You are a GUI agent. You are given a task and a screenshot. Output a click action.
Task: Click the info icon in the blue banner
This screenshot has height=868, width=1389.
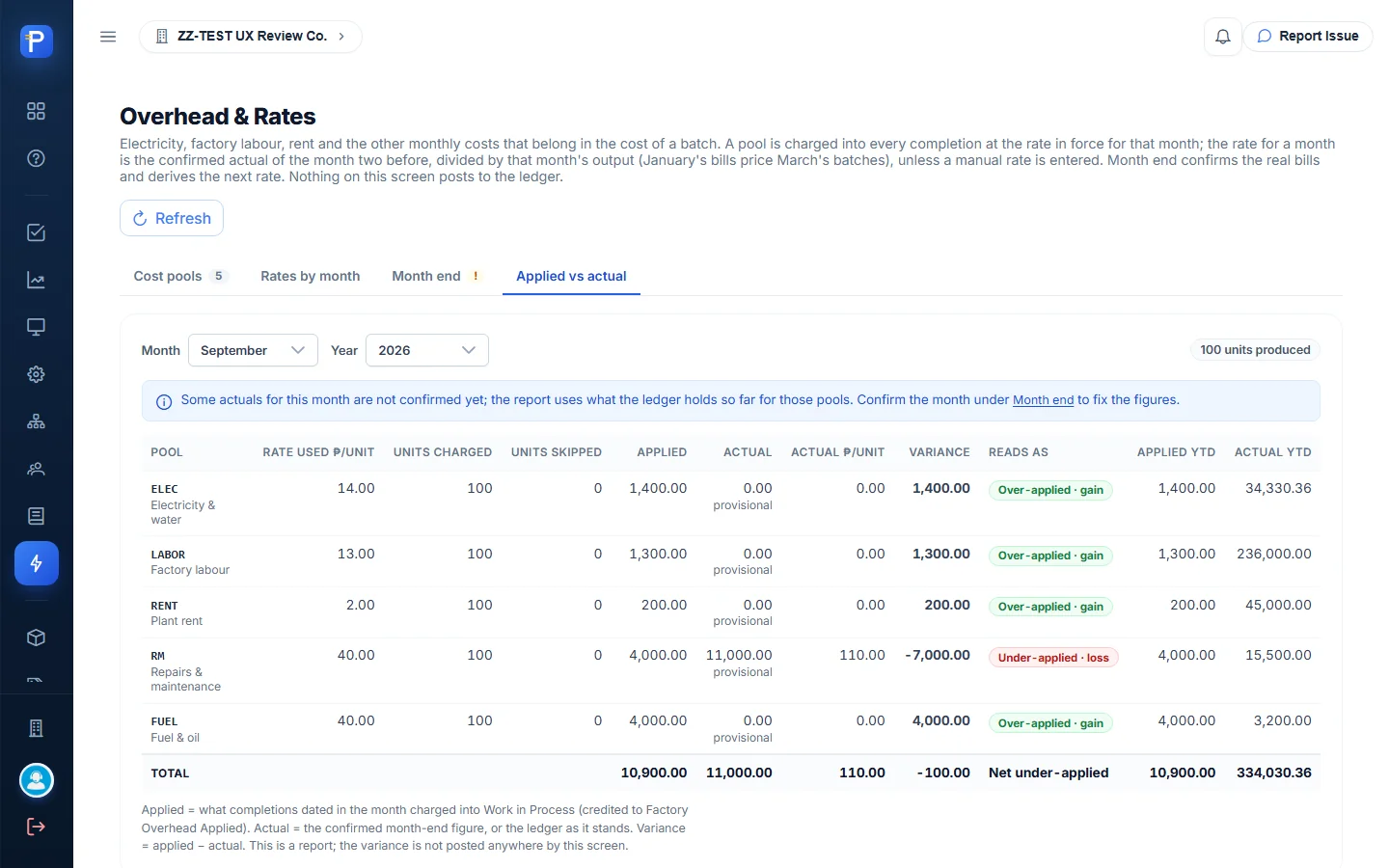pos(164,402)
